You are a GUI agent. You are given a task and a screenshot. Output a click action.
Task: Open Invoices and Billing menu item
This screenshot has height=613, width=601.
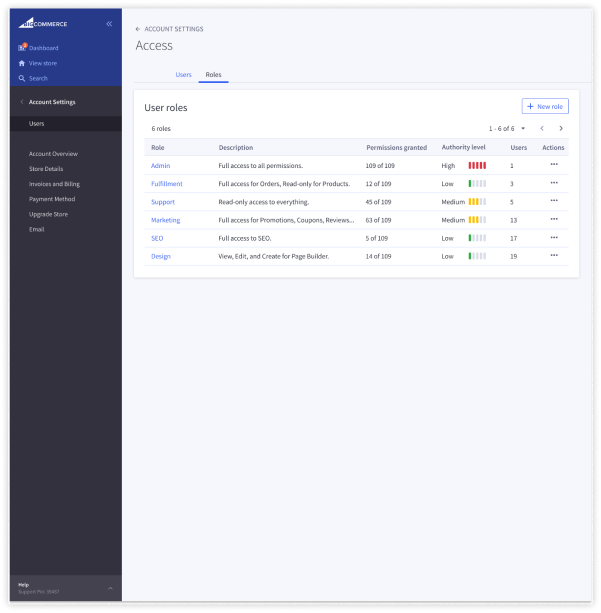54,184
